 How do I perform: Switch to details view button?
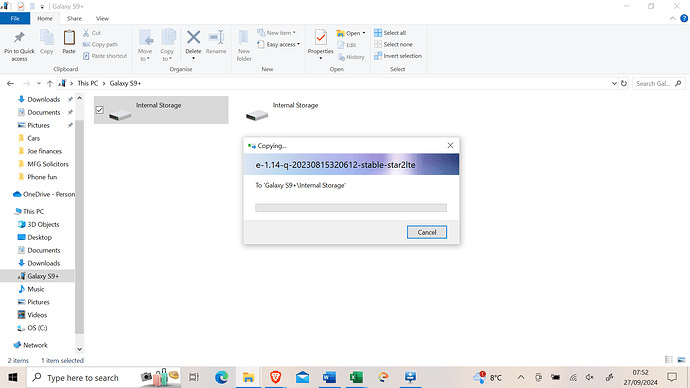coord(669,360)
